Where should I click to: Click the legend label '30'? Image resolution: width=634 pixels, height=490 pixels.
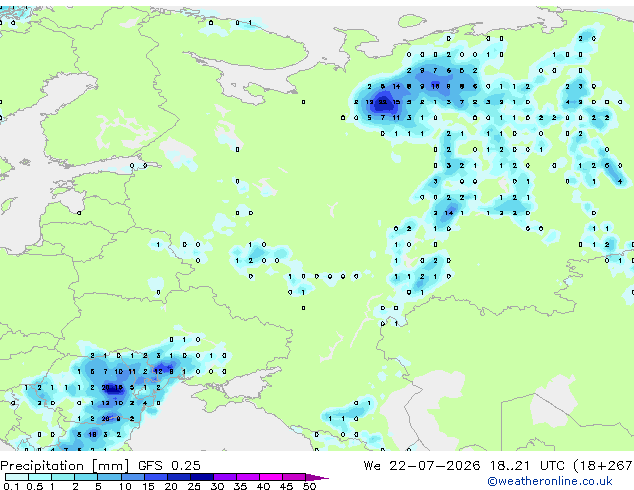(217, 486)
